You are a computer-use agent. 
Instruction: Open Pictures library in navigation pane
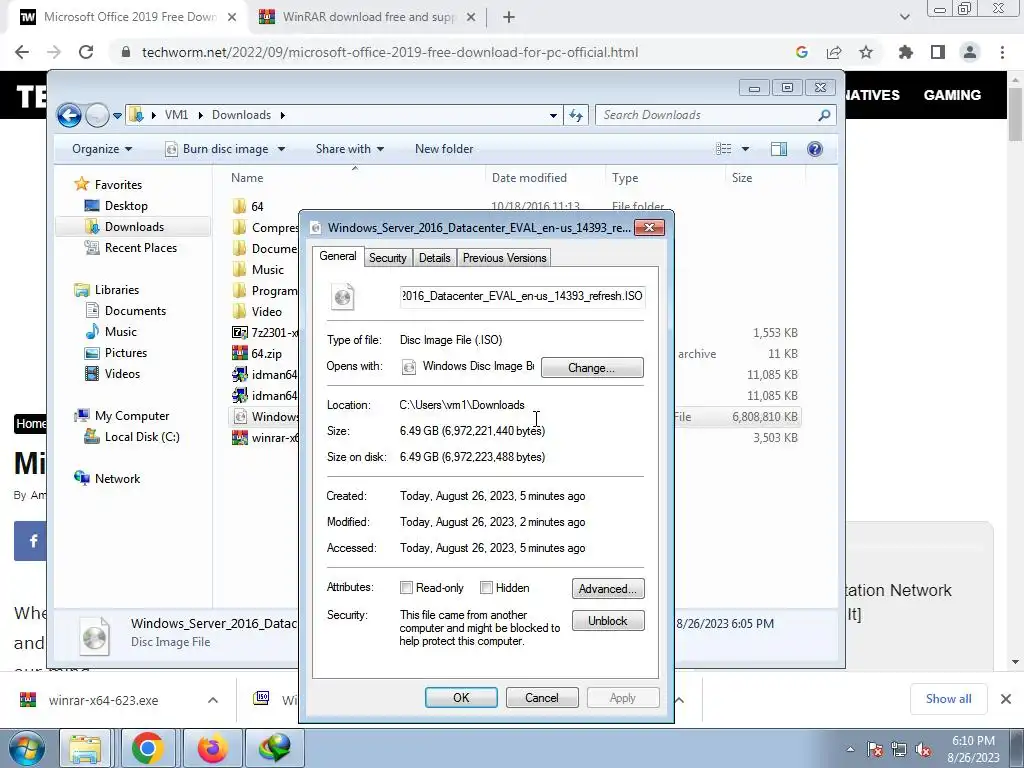[x=125, y=353]
